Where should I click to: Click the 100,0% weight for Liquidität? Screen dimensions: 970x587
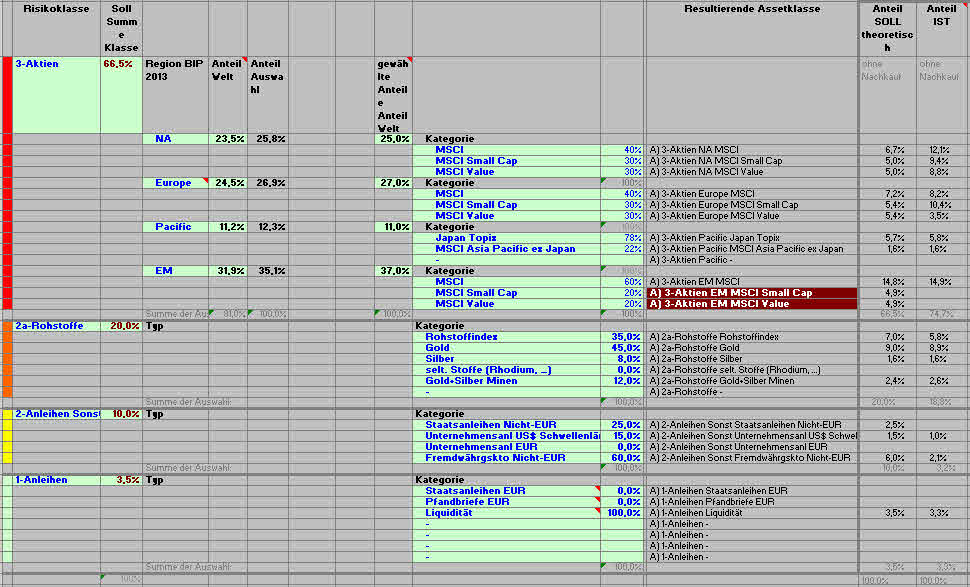[622, 513]
